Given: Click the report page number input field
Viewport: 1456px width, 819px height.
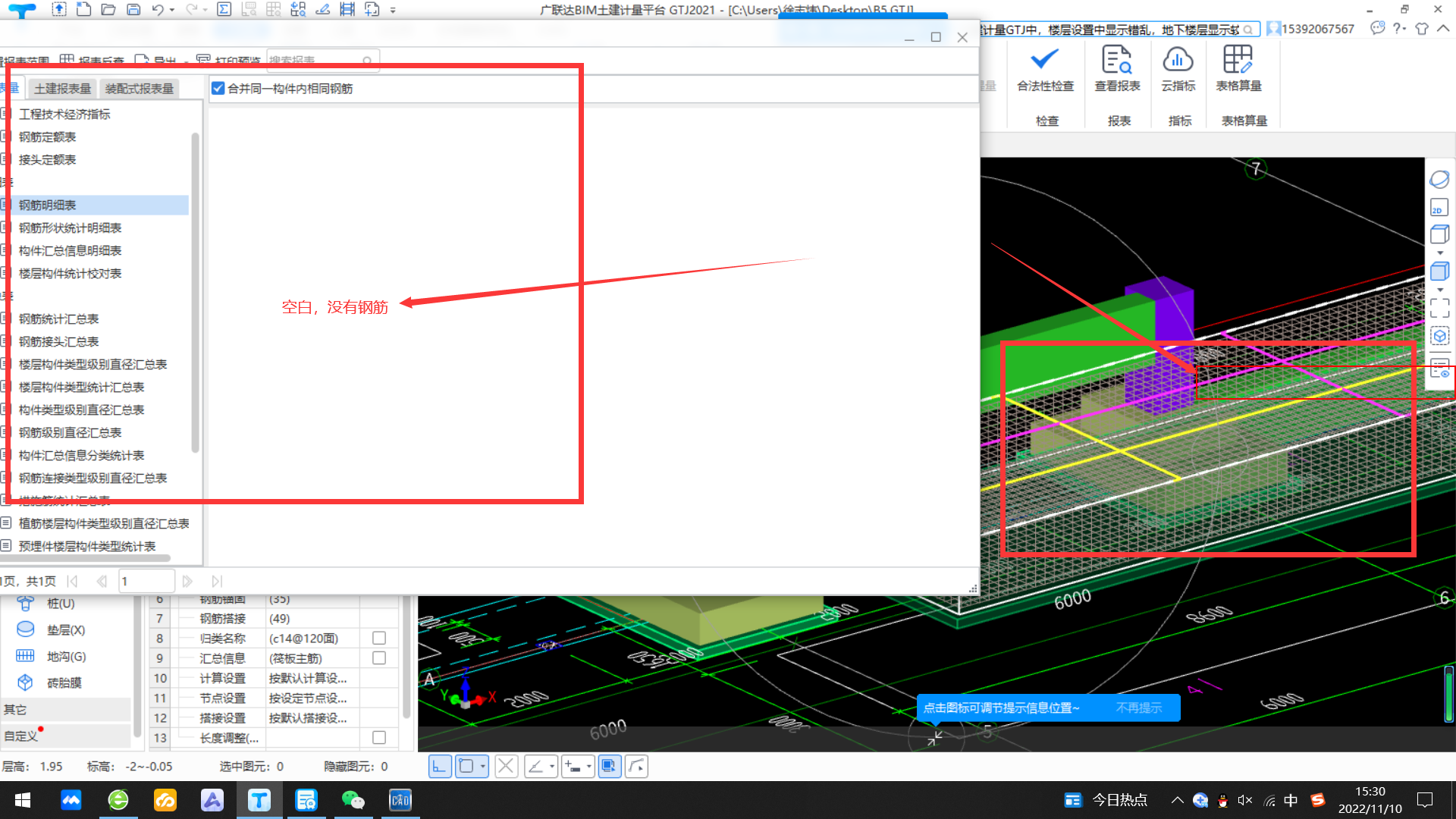Looking at the screenshot, I should click(146, 582).
